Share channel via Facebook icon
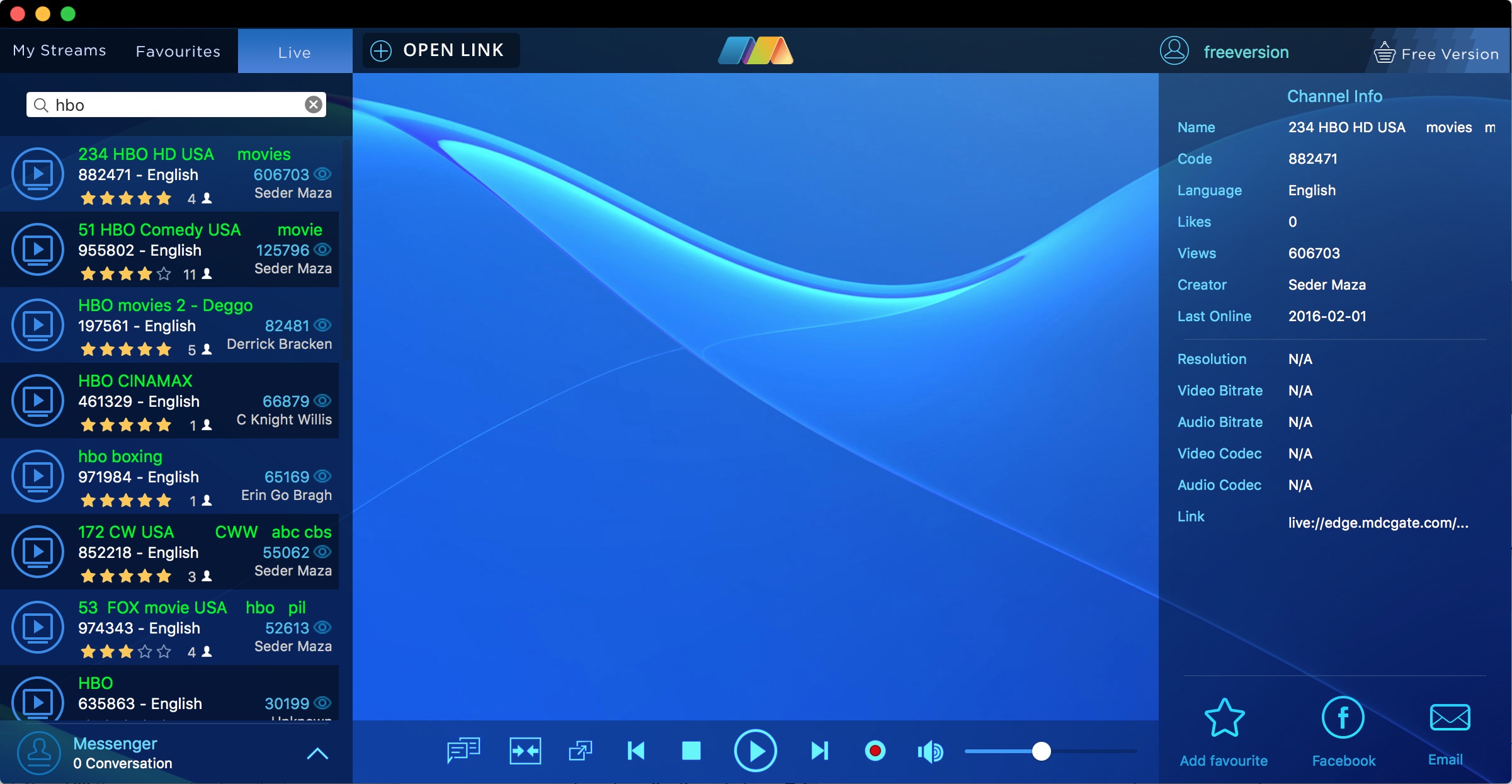Screen dimensions: 1512x784 pos(1343,717)
